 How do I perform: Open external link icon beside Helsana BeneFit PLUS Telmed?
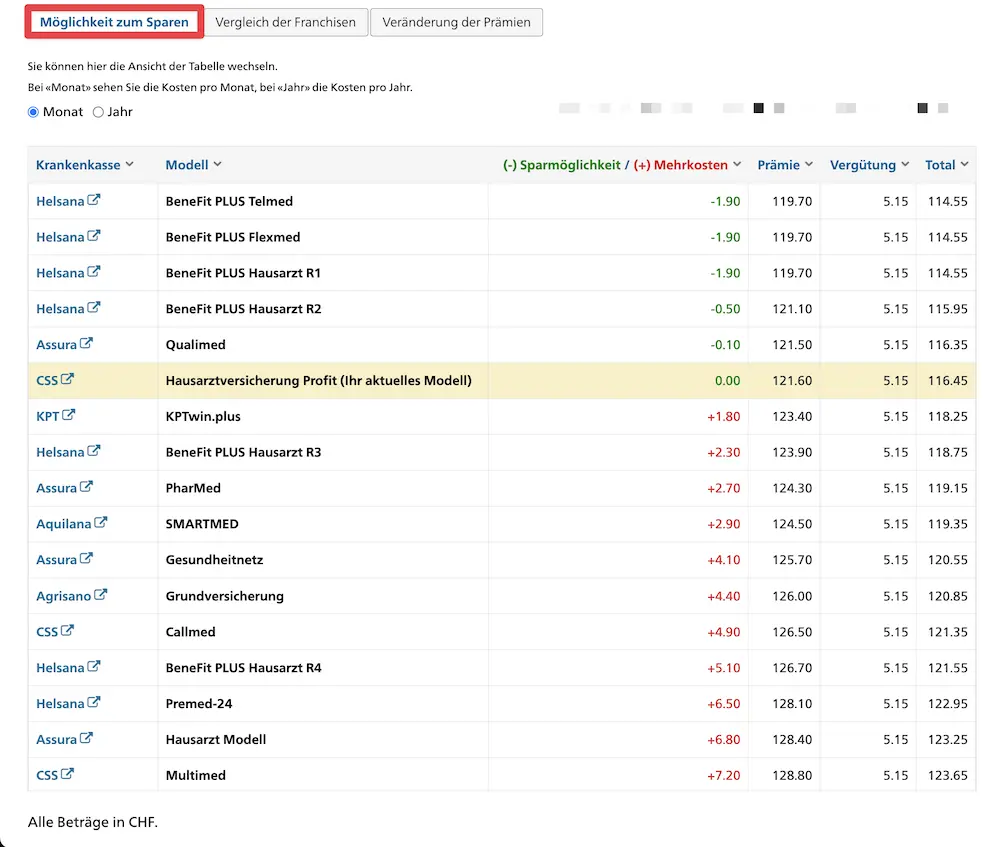(94, 200)
